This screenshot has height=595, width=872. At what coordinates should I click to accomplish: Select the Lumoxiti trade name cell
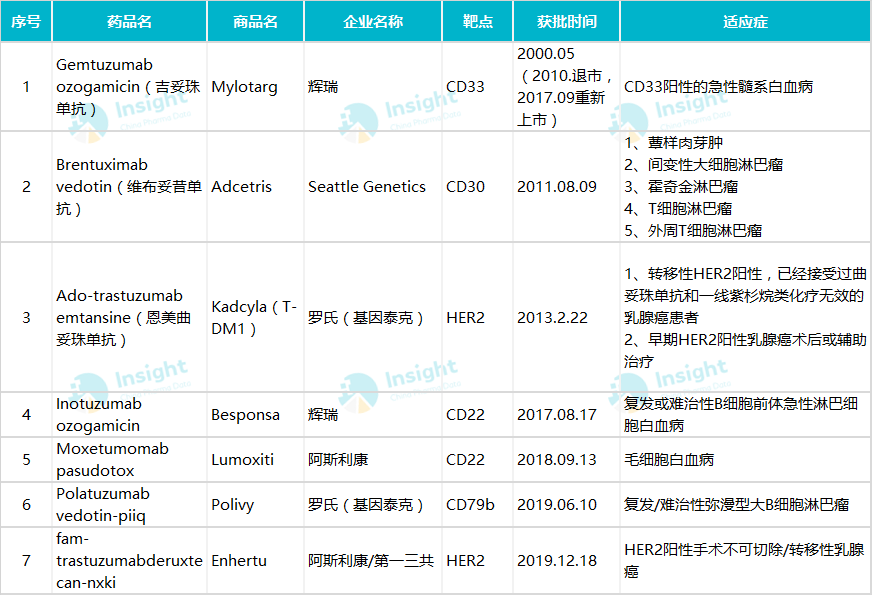pos(255,460)
